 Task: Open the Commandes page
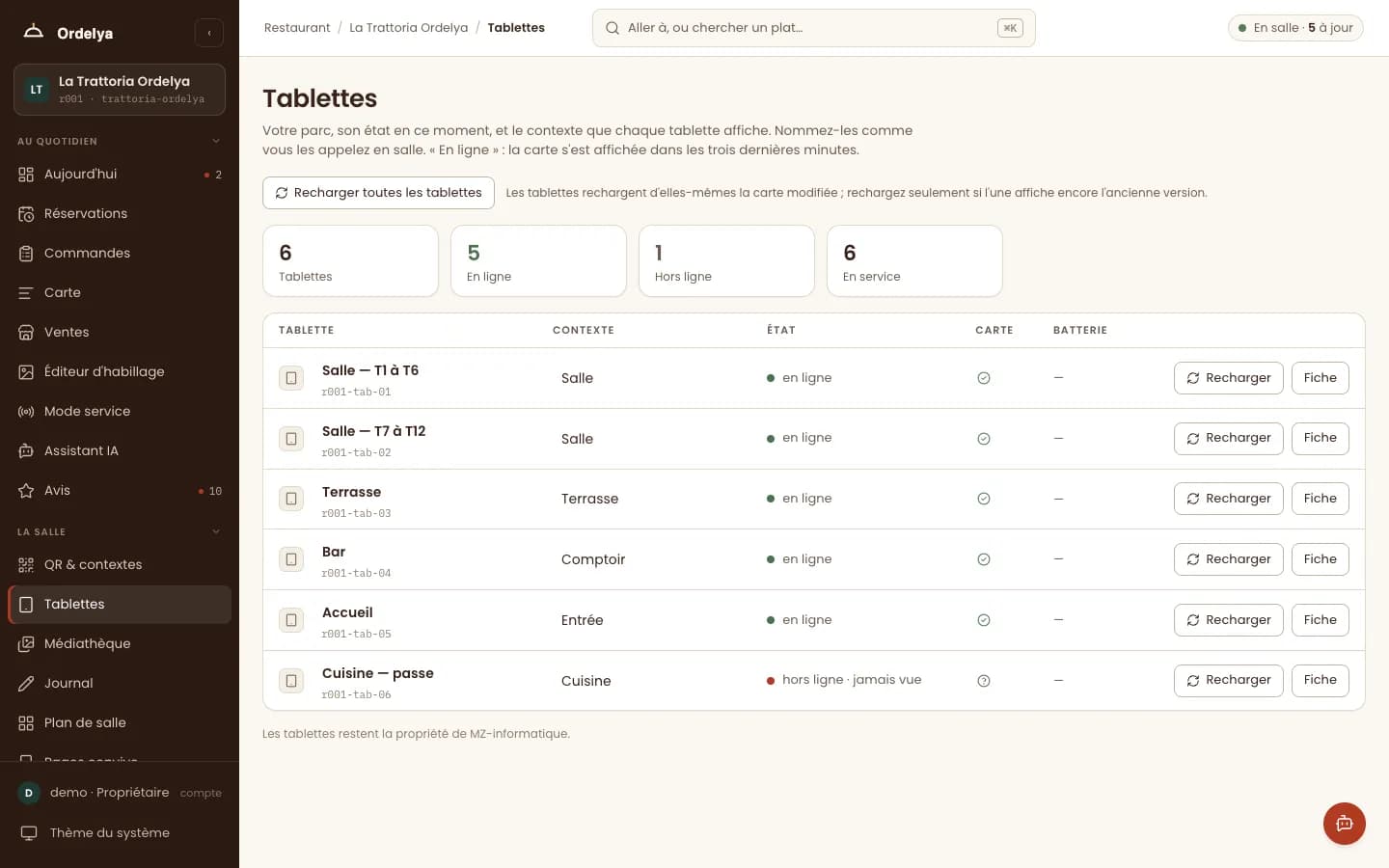(120, 254)
